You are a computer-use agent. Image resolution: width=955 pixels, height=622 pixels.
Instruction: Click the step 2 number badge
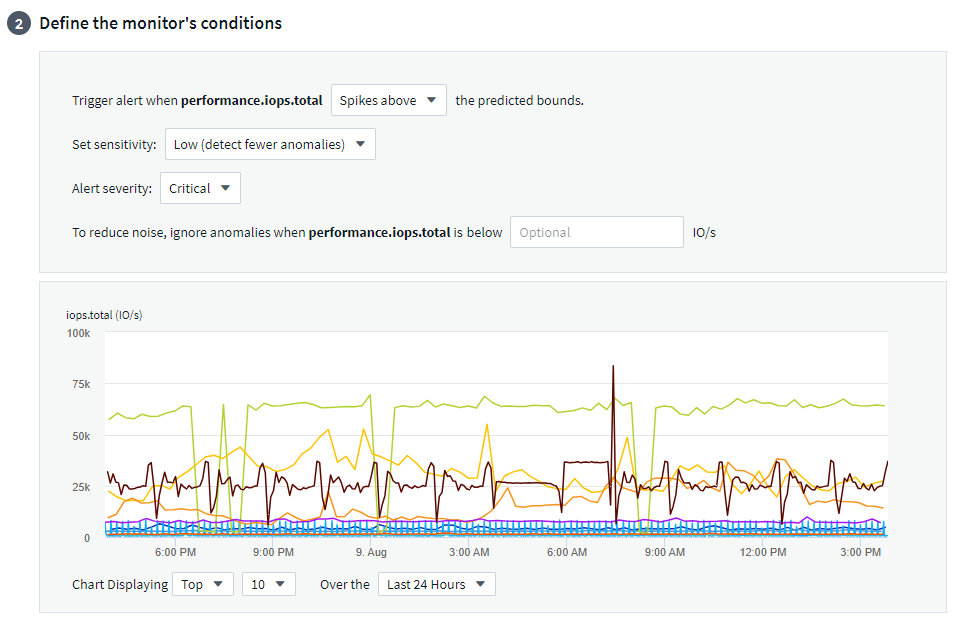point(18,23)
